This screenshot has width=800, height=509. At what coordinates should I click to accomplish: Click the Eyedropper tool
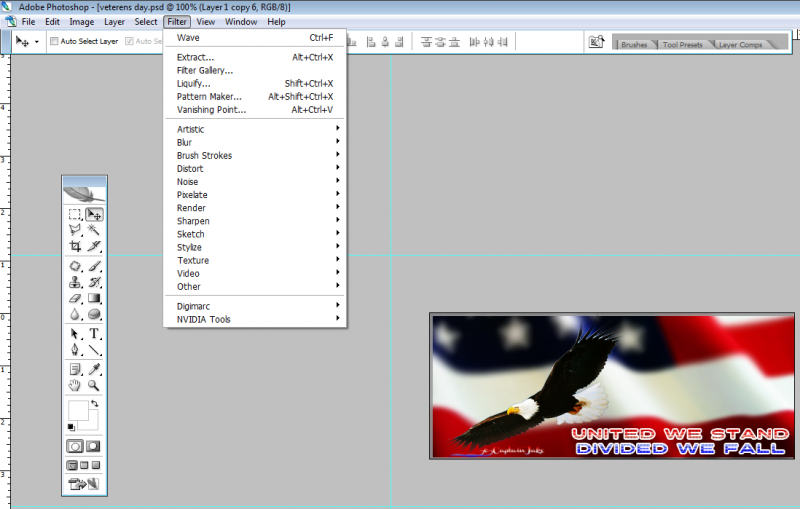tap(94, 368)
